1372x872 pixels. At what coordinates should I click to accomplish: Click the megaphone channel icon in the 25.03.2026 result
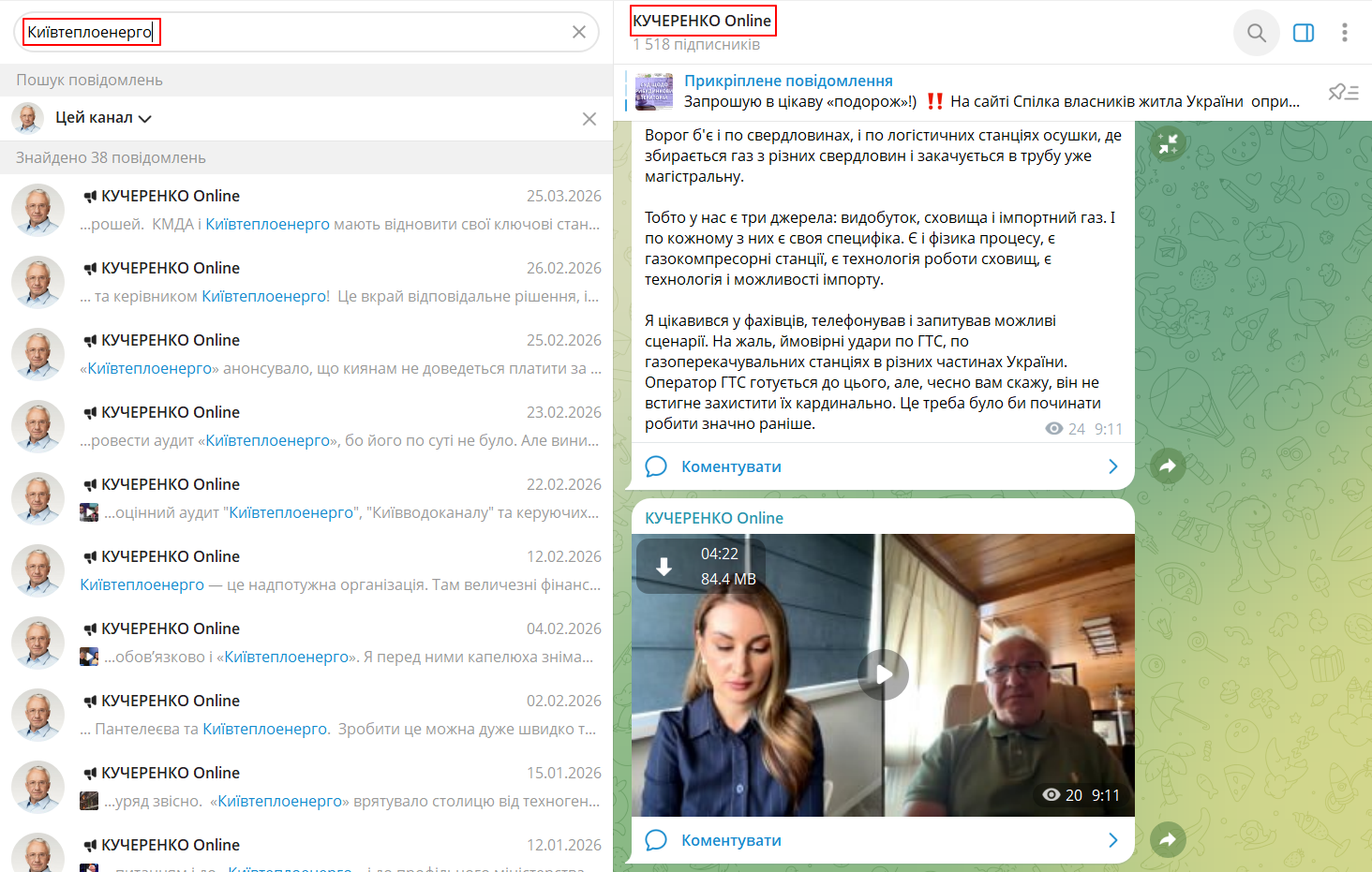coord(90,197)
